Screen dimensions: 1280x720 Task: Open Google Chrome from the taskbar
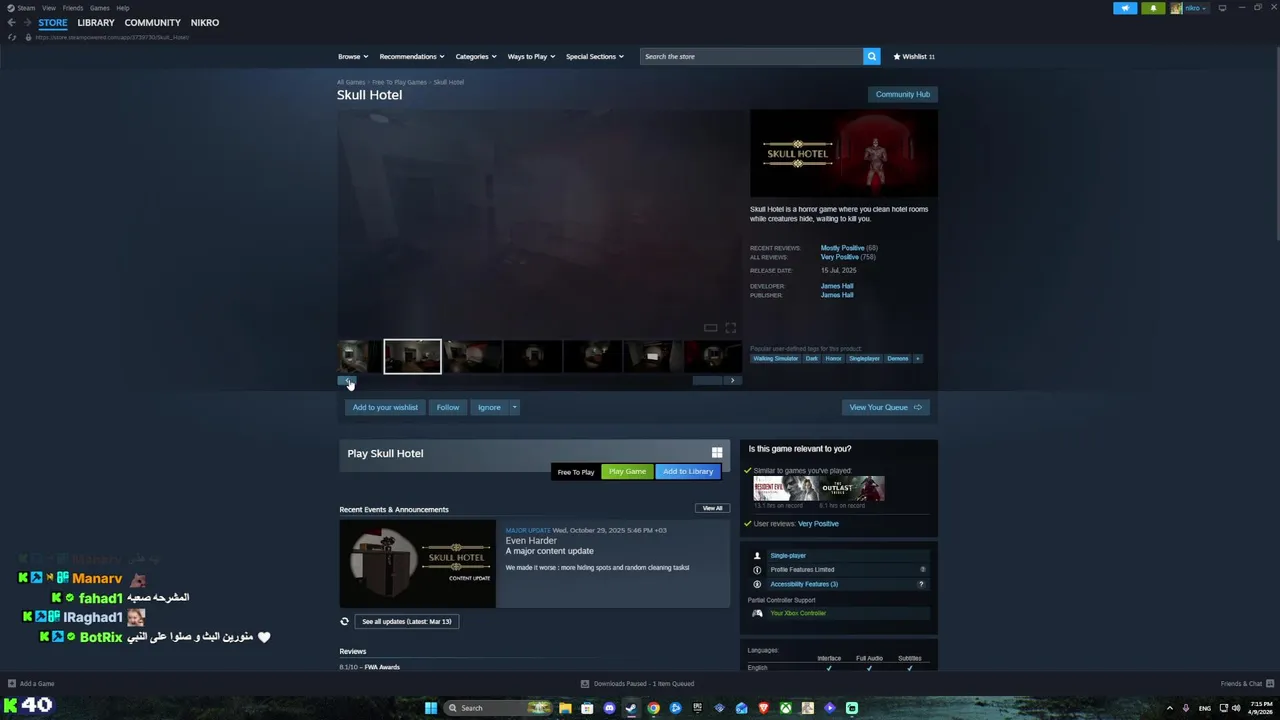point(653,708)
